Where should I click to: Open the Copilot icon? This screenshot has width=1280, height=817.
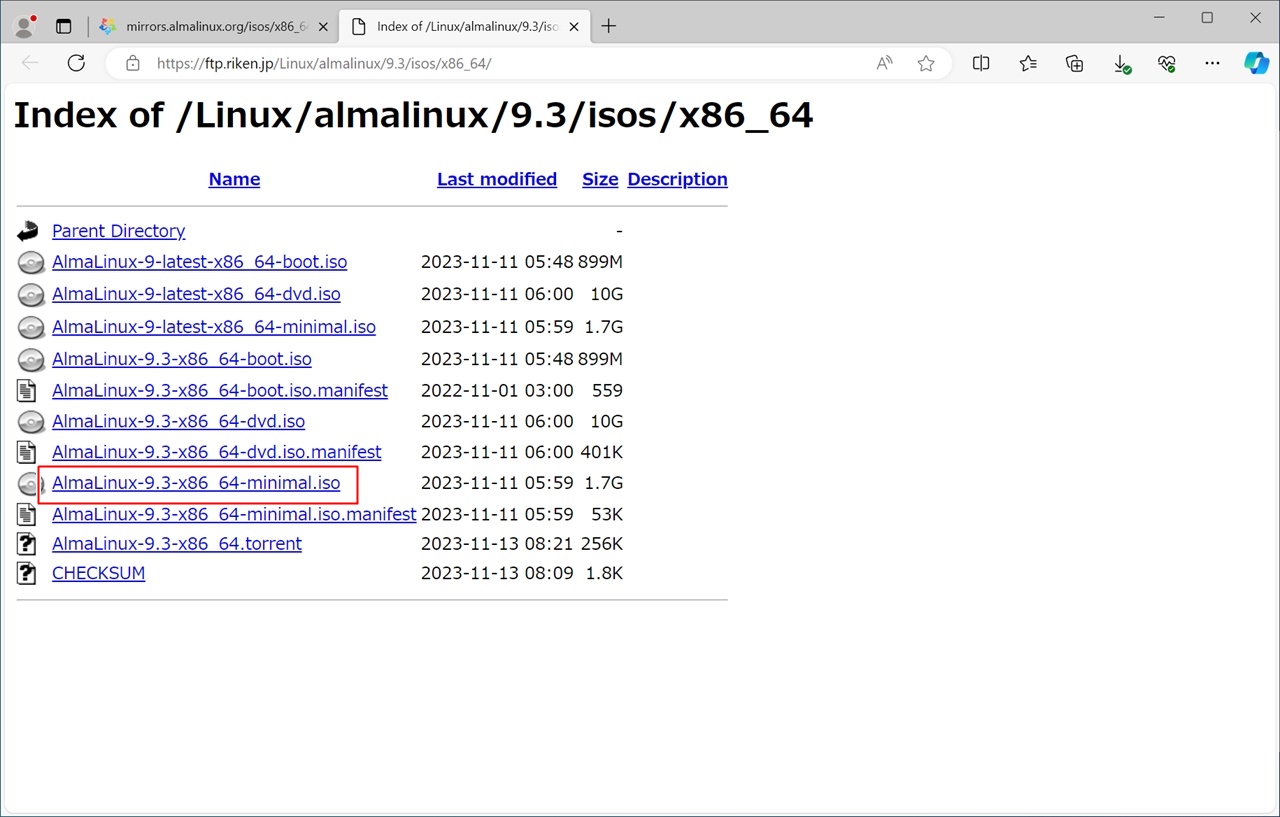pos(1256,63)
